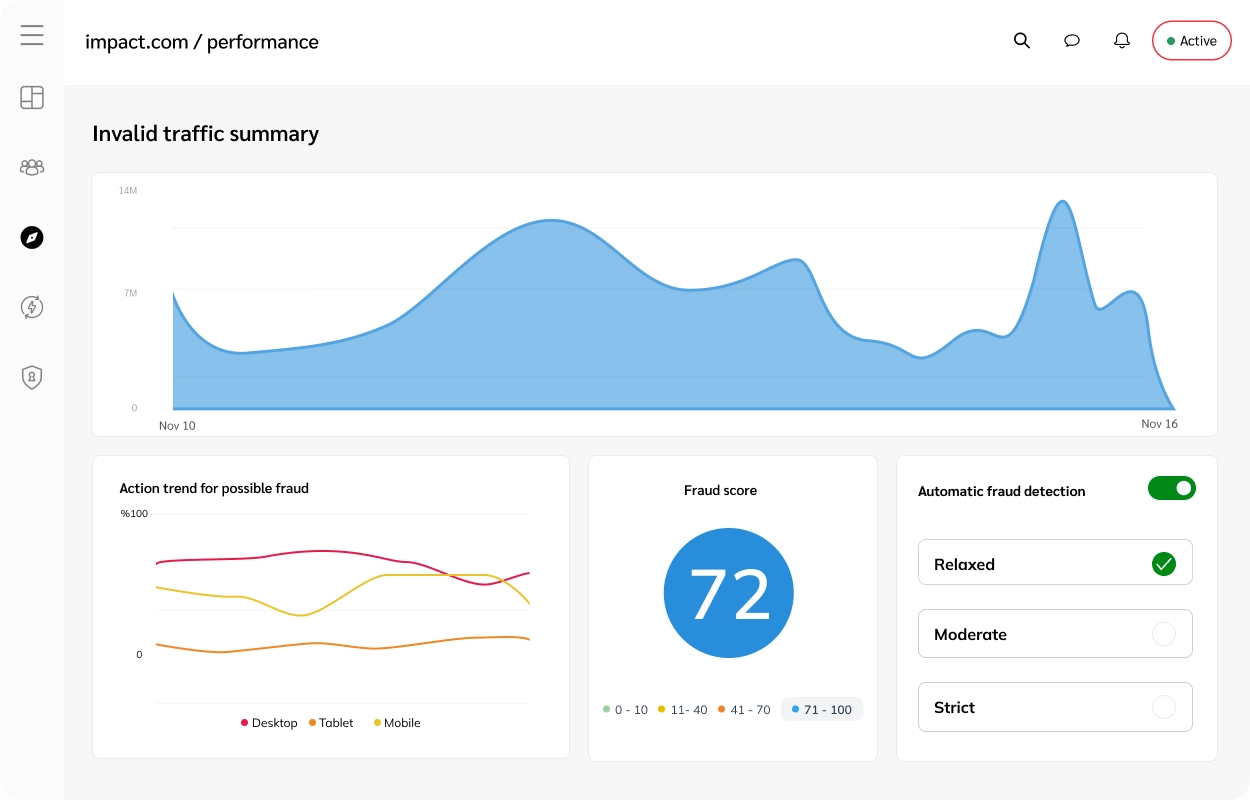This screenshot has height=800, width=1250.
Task: Disable the Automatic fraud detection toggle
Action: point(1171,488)
